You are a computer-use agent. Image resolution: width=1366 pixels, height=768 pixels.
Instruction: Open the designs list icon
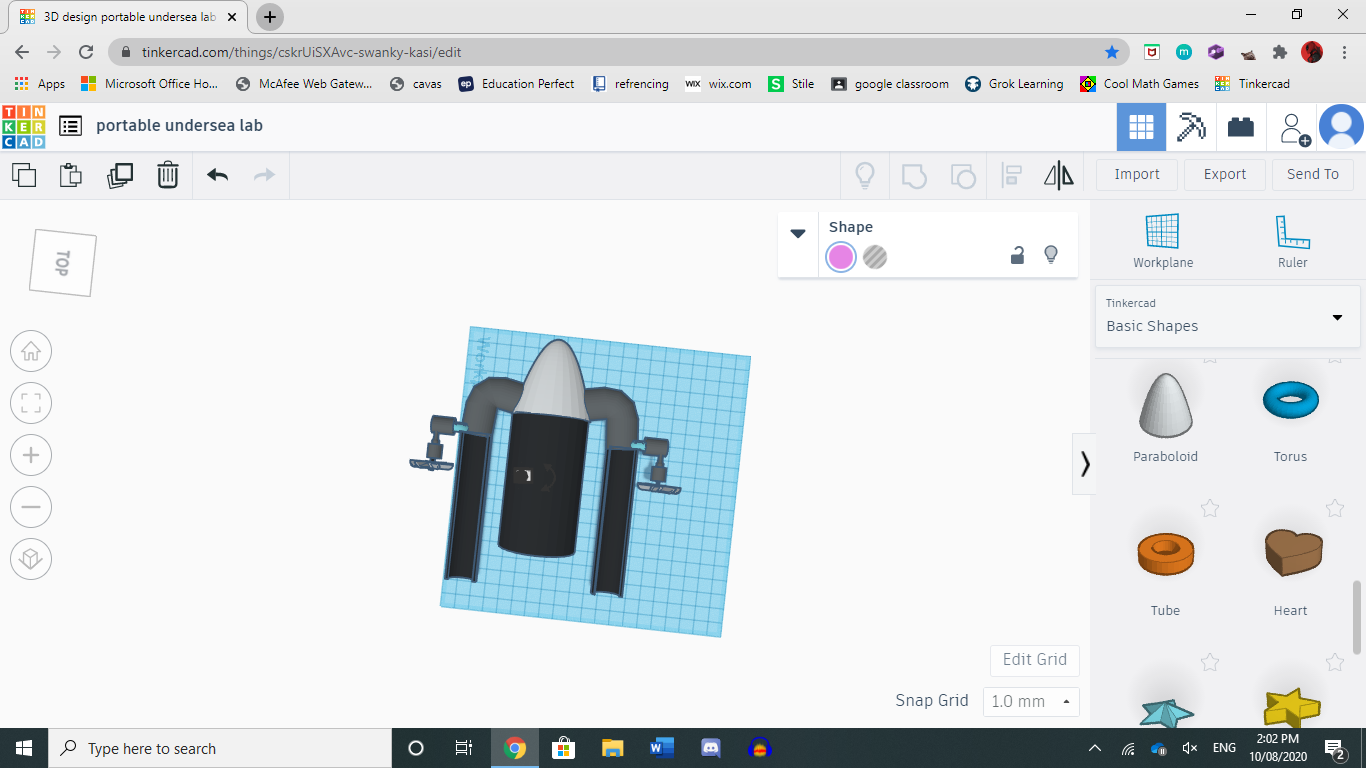point(71,126)
